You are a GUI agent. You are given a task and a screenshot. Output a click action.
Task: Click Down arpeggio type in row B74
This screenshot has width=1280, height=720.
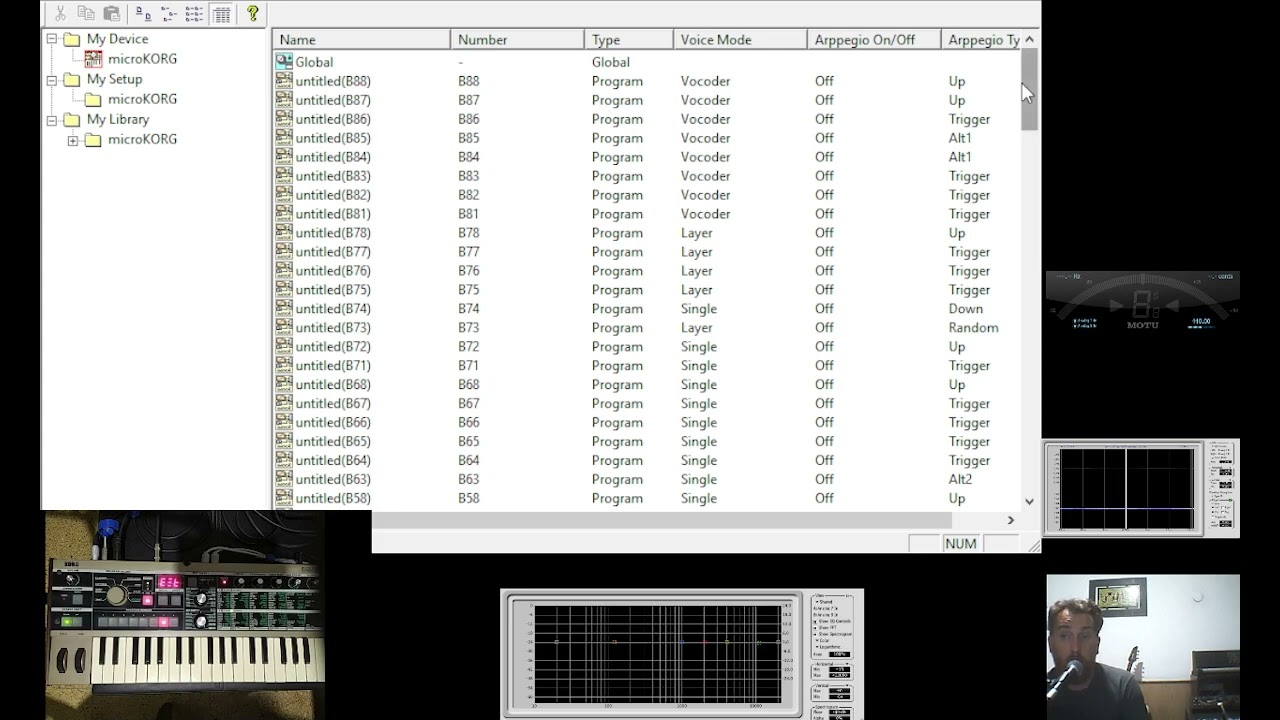pyautogui.click(x=966, y=309)
